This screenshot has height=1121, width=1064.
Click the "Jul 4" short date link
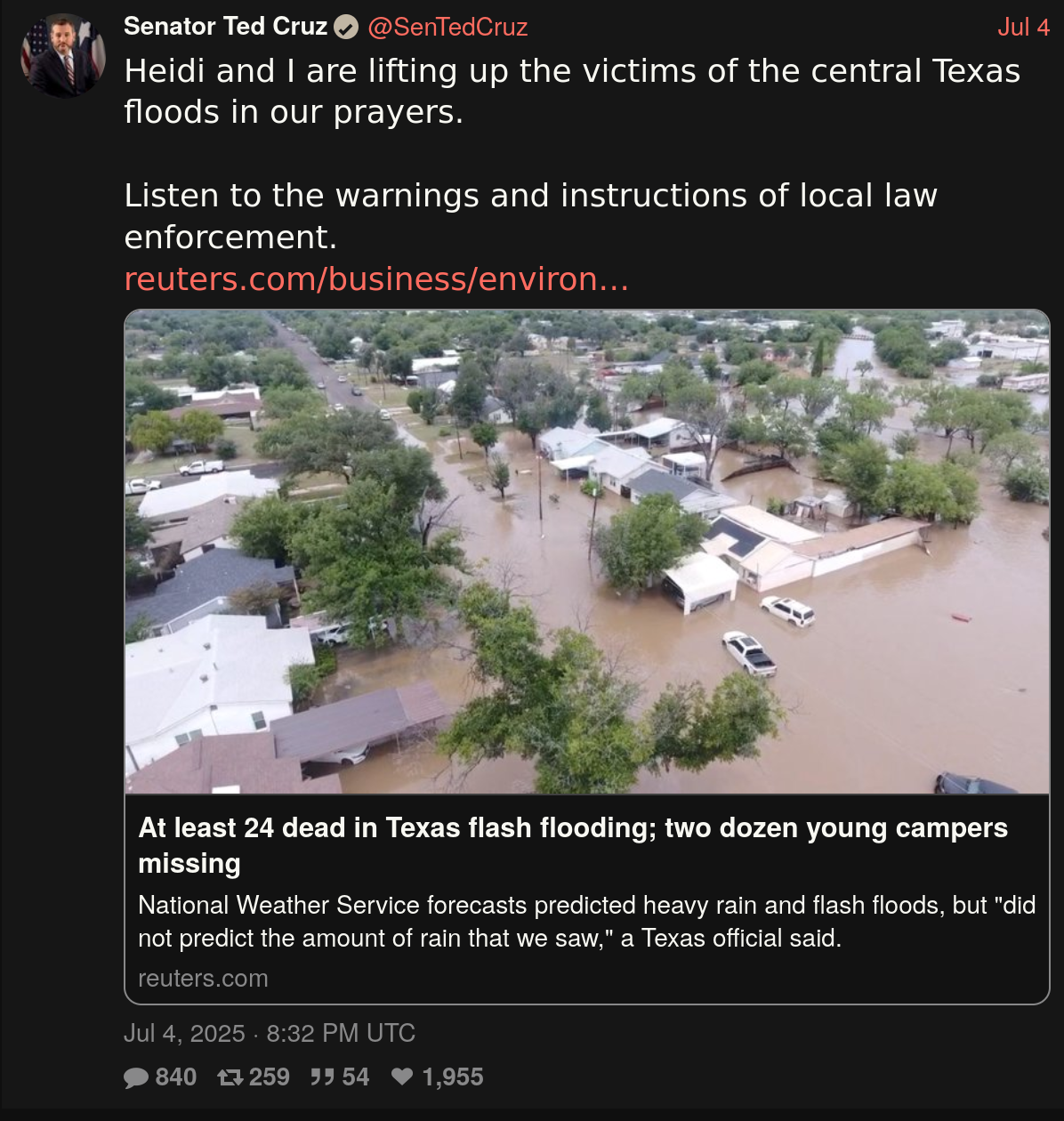[1023, 27]
